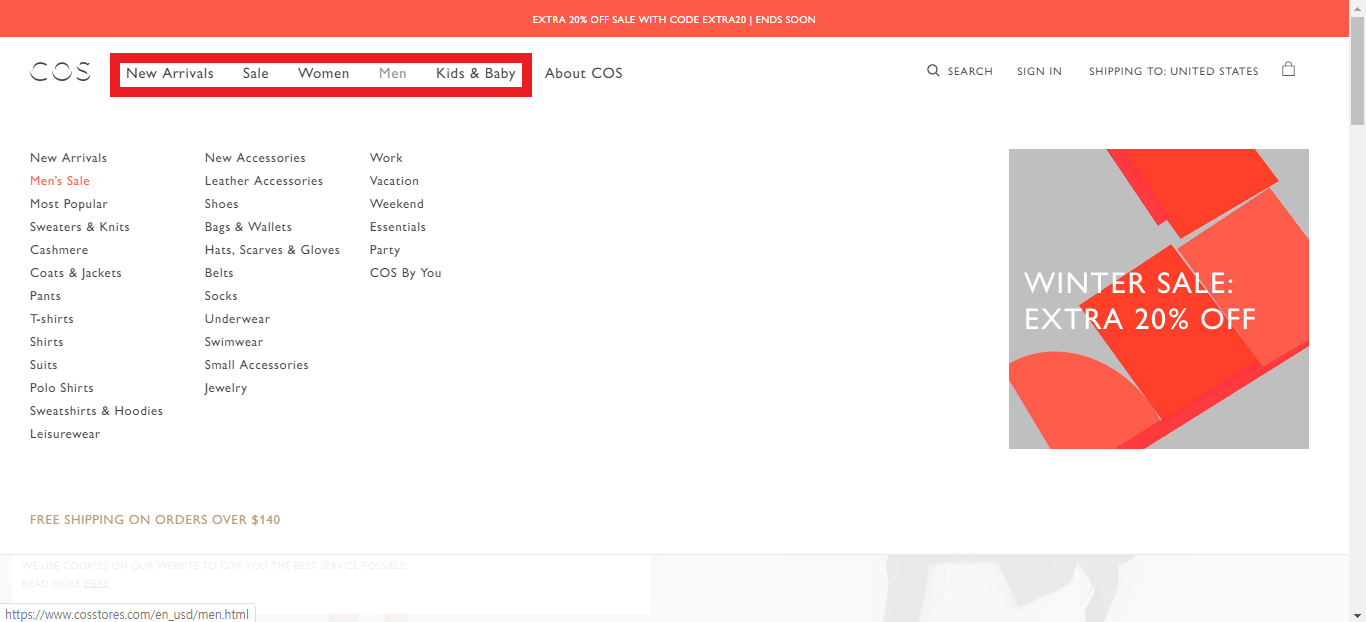Open Party edit link
Screen dimensions: 1366x622
coord(385,250)
